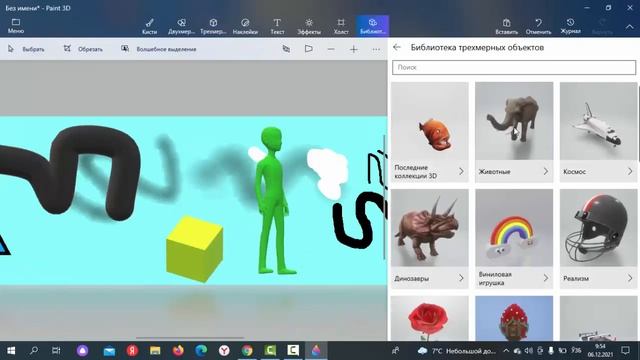Open the 2D shapes tab
This screenshot has width=640, height=360.
point(181,26)
